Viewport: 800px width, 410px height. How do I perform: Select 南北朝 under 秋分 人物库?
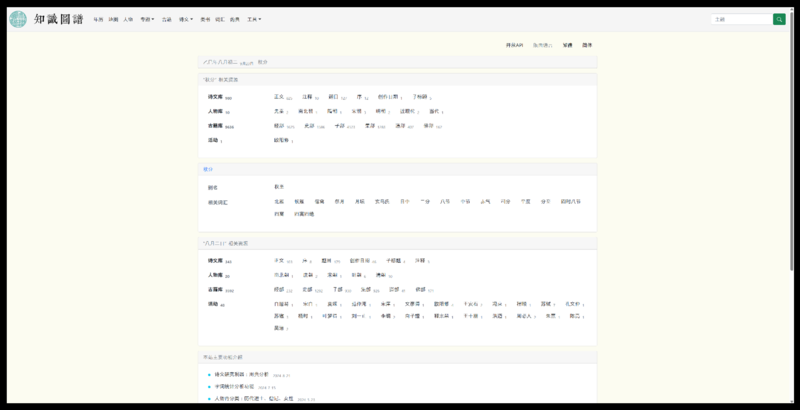pos(306,111)
